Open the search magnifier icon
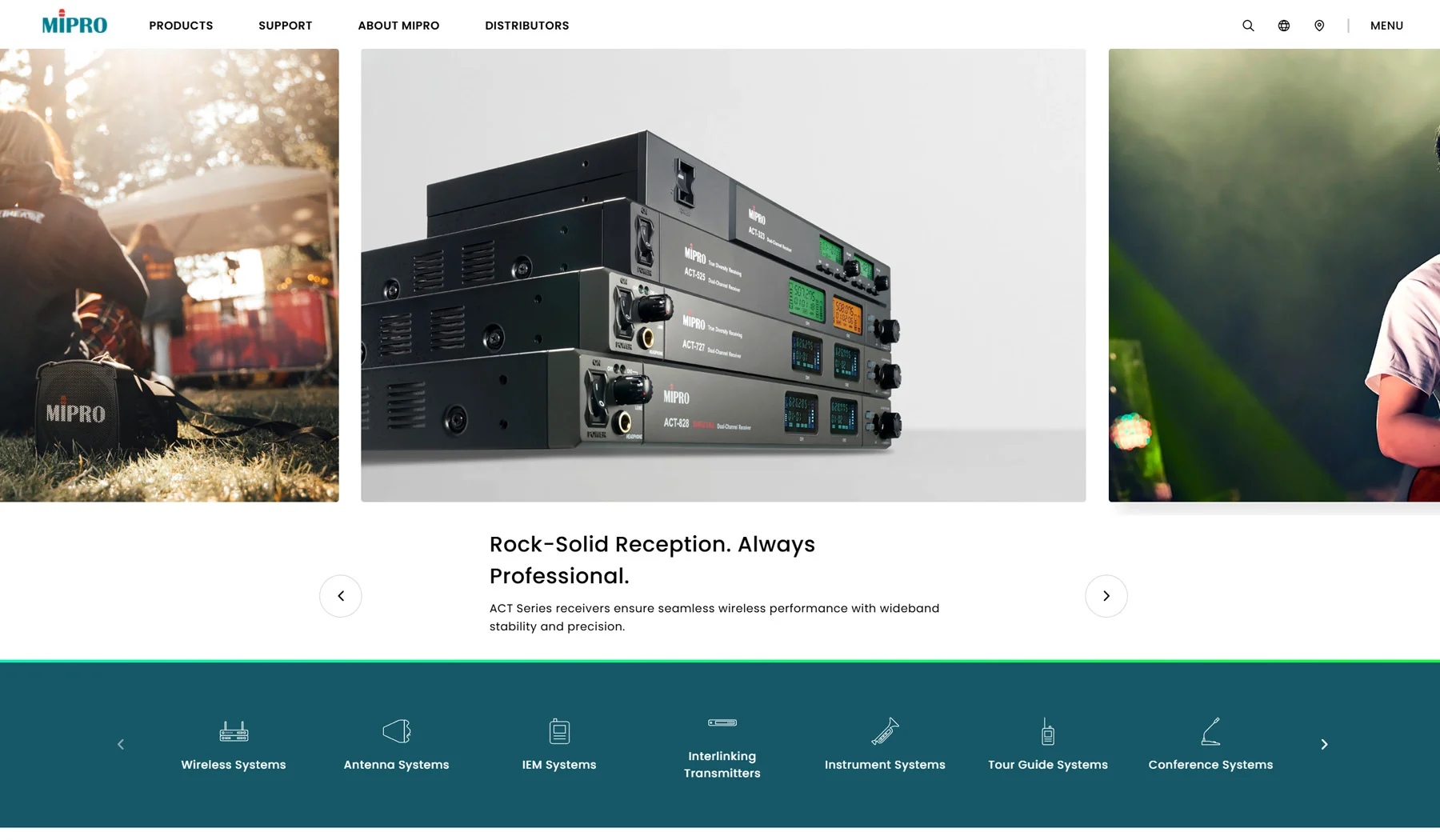The height and width of the screenshot is (840, 1440). click(x=1248, y=26)
